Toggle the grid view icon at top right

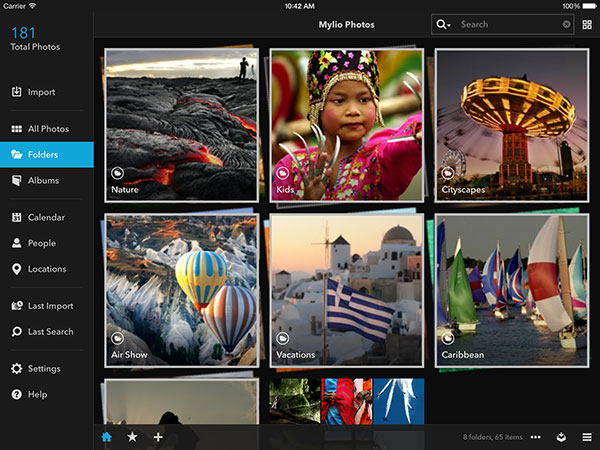pos(587,24)
